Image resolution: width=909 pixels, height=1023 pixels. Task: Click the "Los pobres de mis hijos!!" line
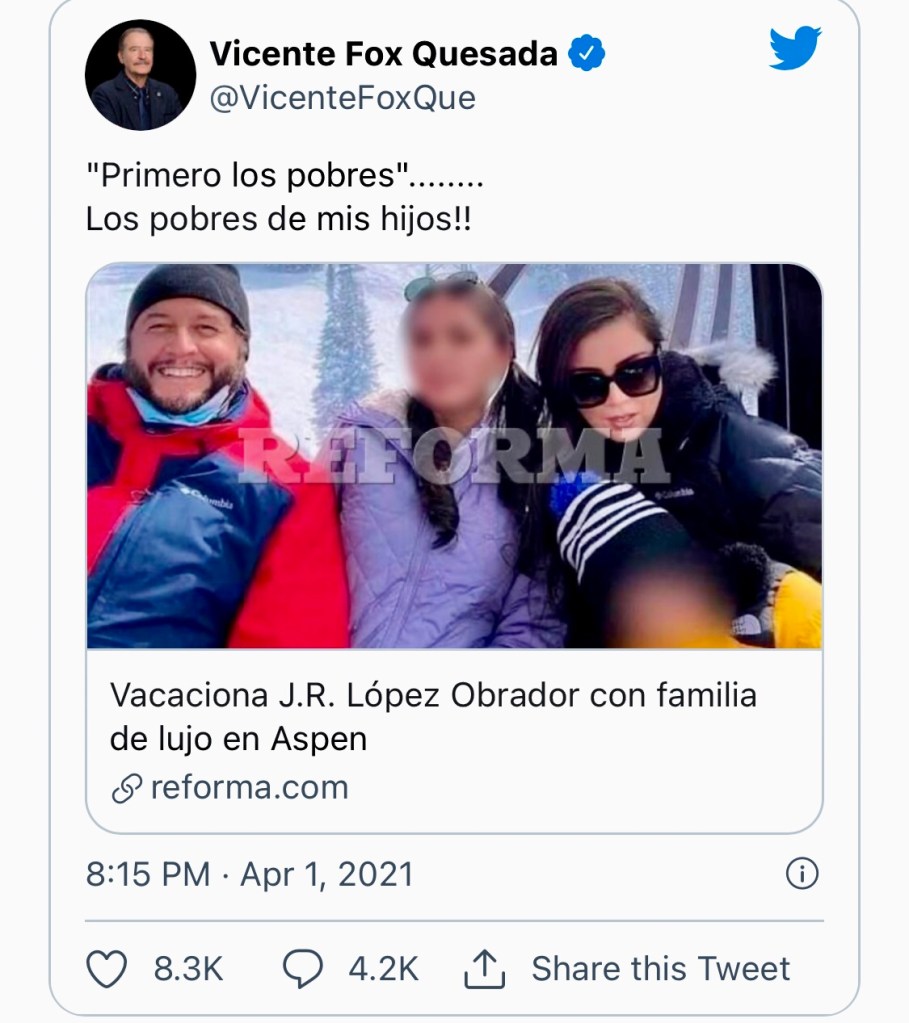tap(278, 219)
